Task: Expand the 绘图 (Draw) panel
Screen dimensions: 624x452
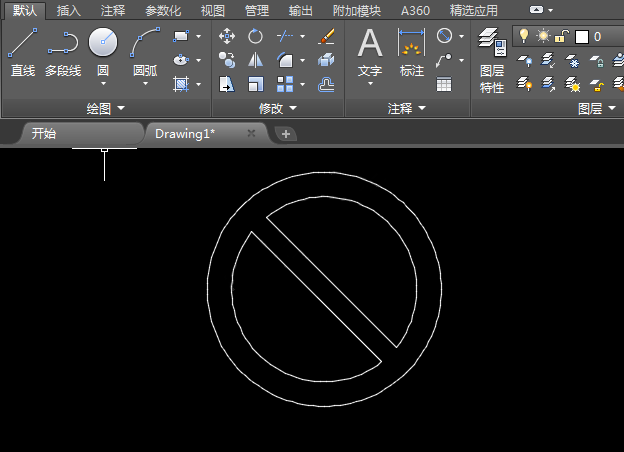Action: [x=106, y=108]
